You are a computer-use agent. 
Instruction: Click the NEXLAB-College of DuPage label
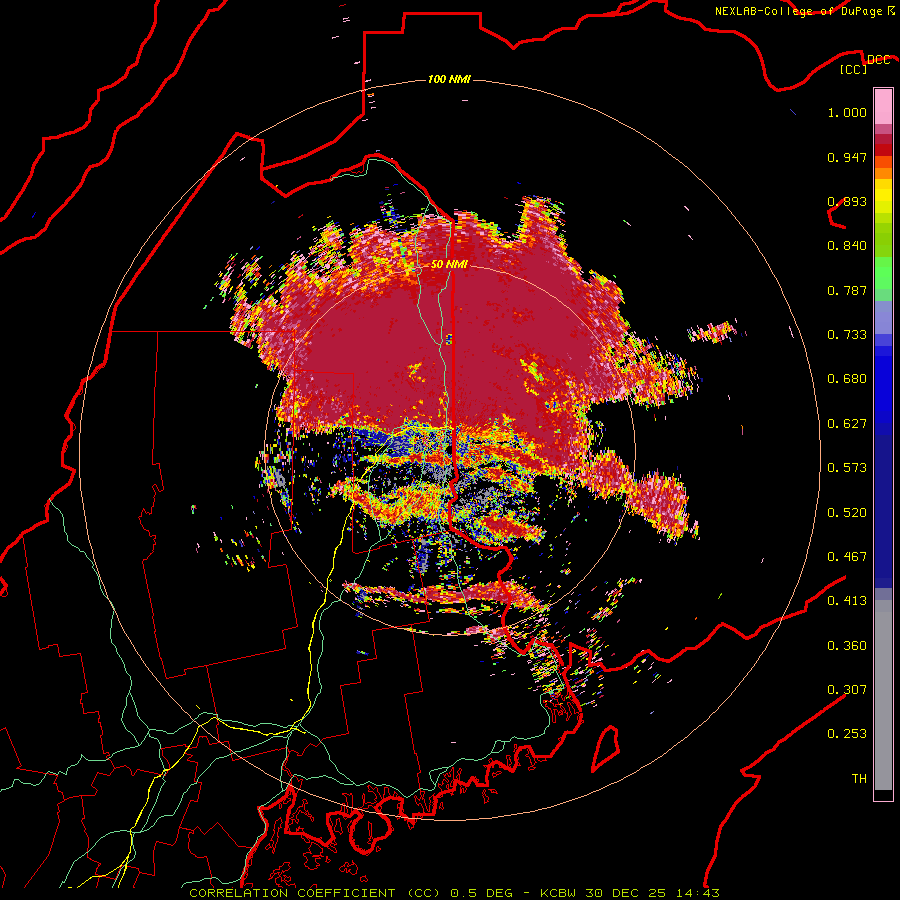click(x=804, y=11)
